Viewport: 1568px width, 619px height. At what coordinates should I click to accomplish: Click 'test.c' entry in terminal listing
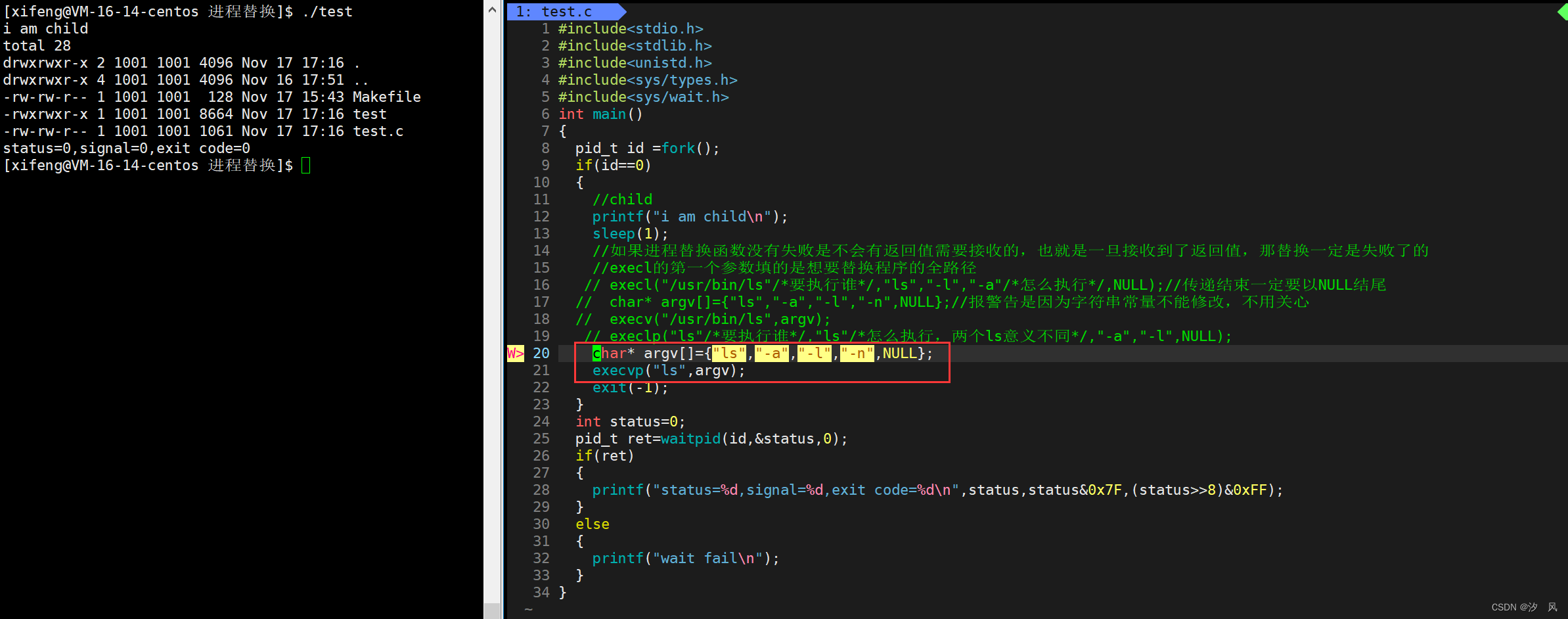point(378,131)
